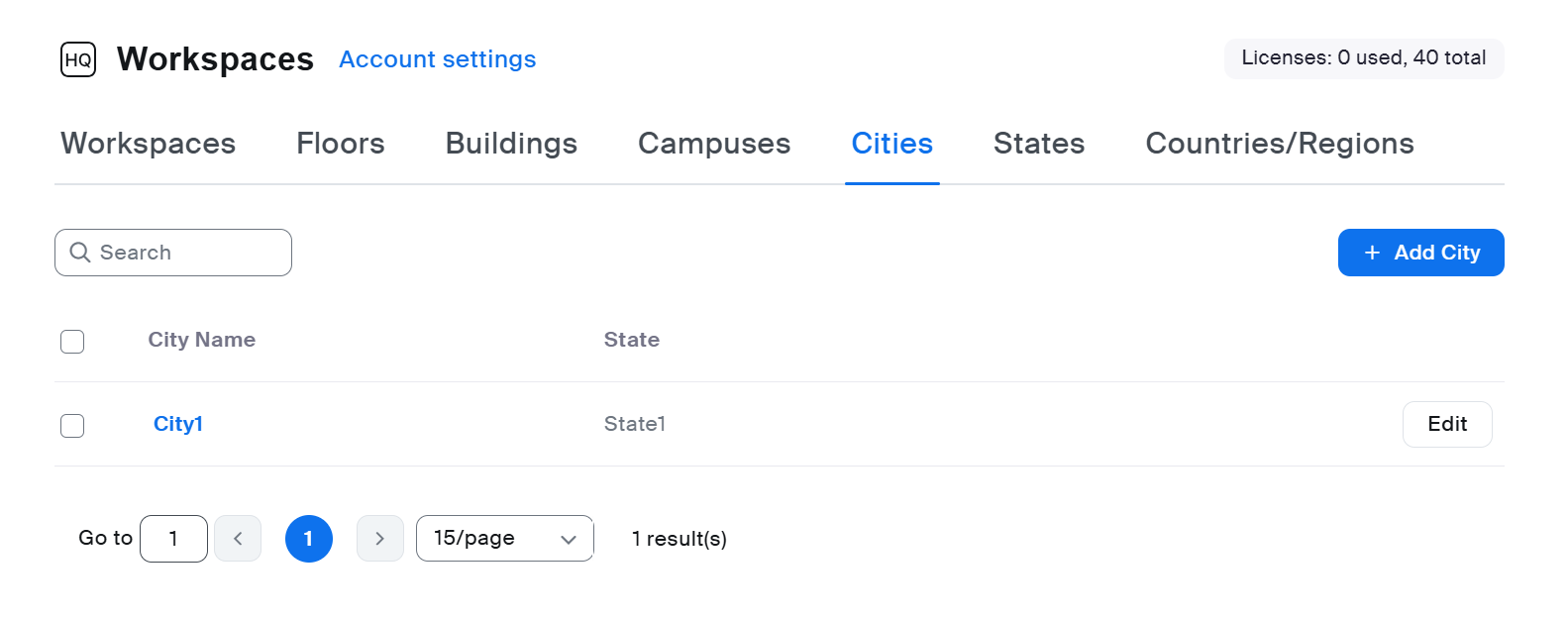Switch to the Workspaces tab
The image size is (1568, 620).
149,144
